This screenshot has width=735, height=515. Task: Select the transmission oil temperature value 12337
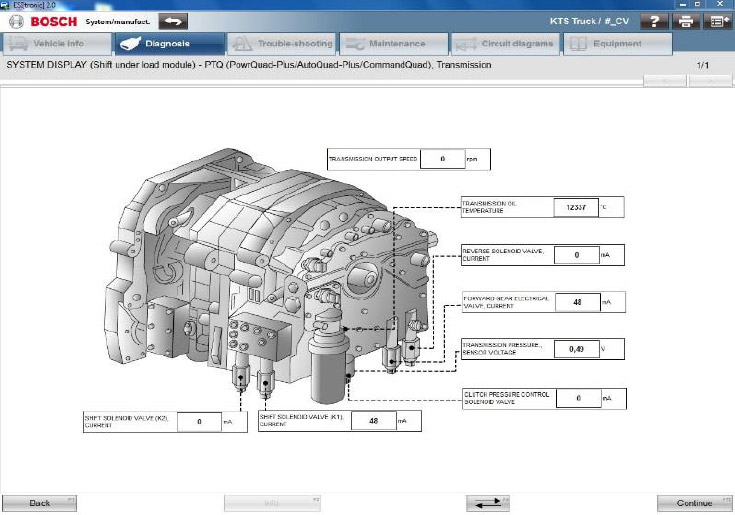(576, 207)
